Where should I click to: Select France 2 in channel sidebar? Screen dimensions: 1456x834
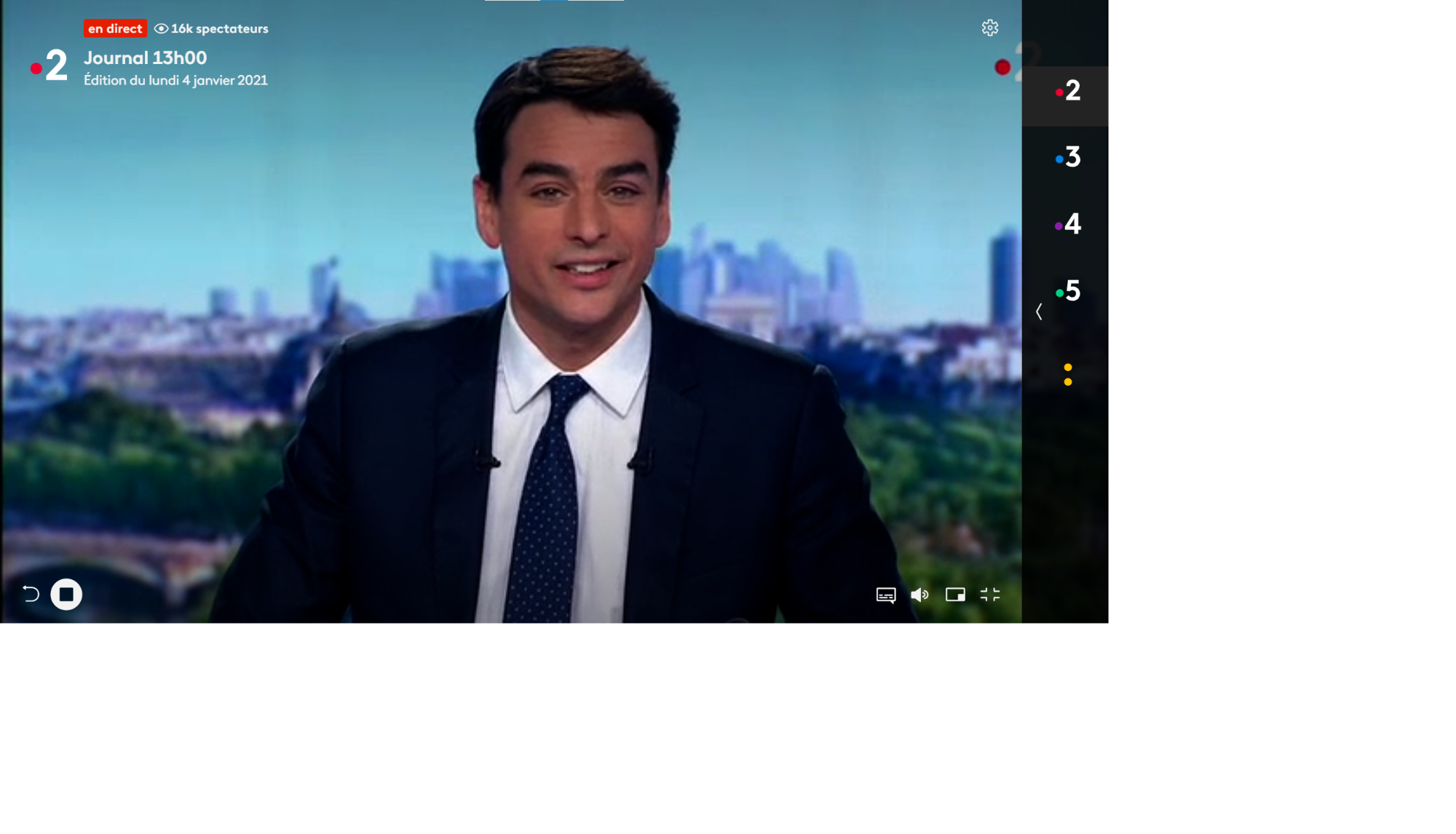pos(1067,91)
